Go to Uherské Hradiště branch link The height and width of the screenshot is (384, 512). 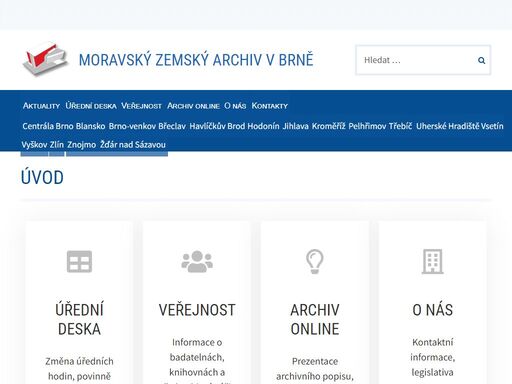pyautogui.click(x=448, y=126)
